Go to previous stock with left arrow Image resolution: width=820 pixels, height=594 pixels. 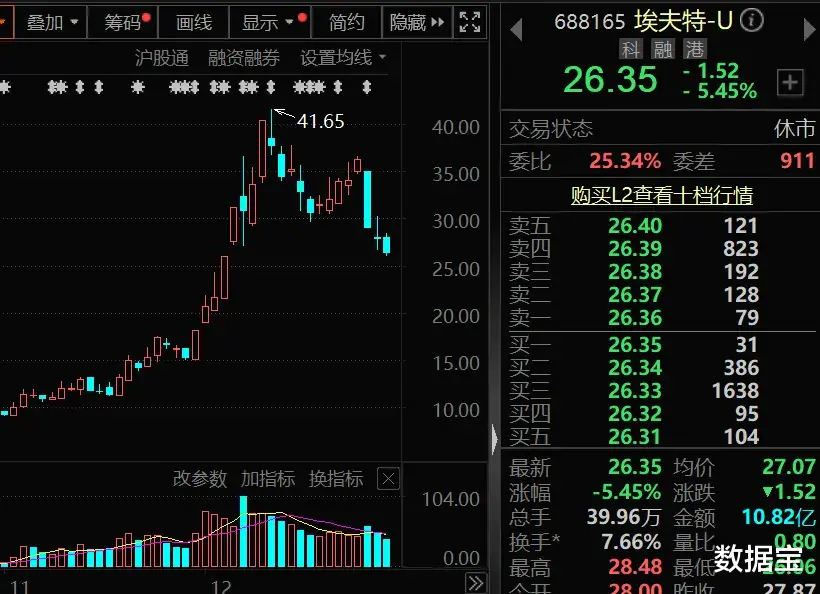(x=516, y=29)
